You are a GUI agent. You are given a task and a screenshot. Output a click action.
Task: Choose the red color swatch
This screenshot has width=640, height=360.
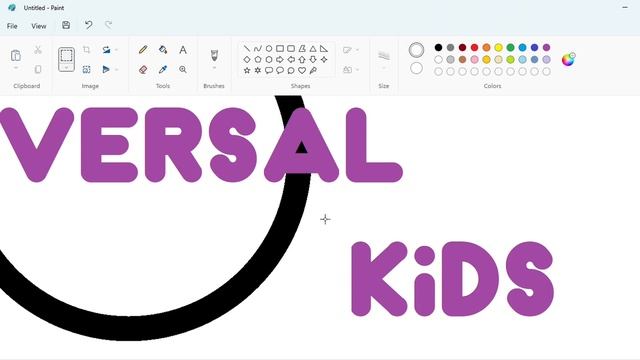(474, 47)
